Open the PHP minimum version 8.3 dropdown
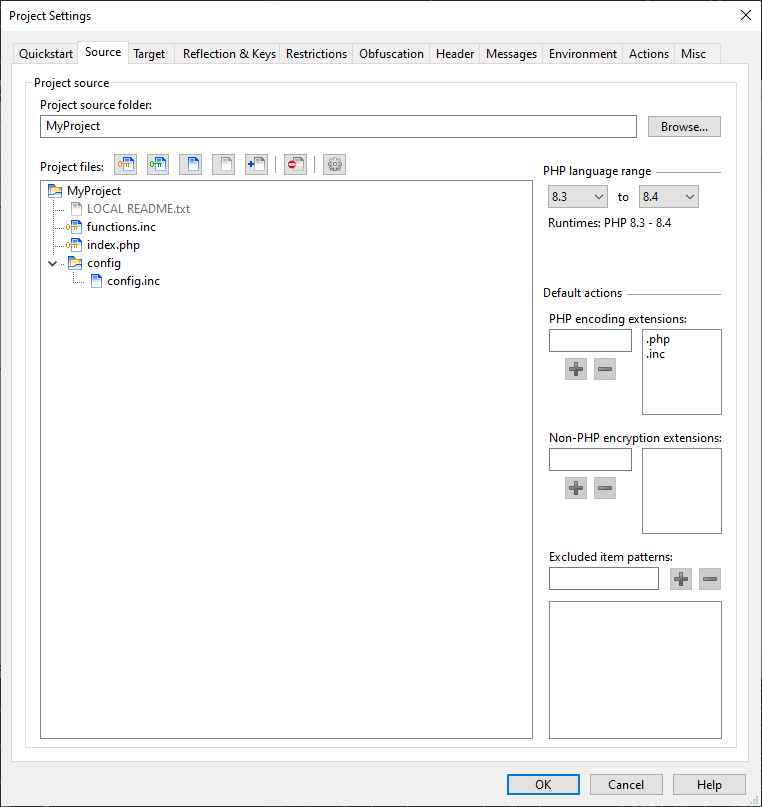This screenshot has height=807, width=762. click(x=578, y=197)
